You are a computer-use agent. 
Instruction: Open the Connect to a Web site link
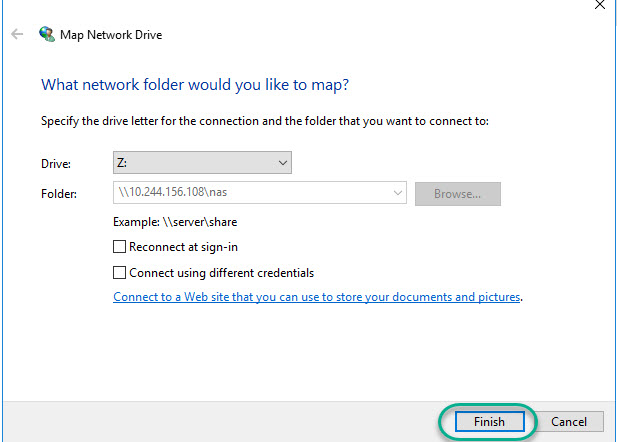[x=317, y=297]
